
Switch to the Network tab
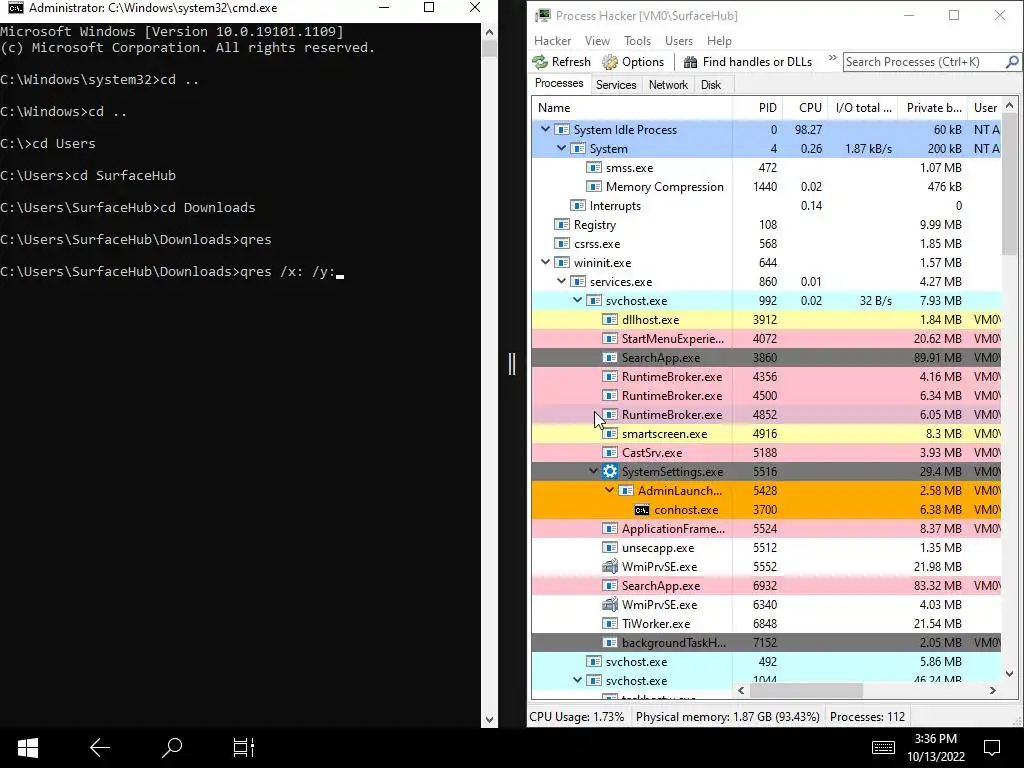668,85
